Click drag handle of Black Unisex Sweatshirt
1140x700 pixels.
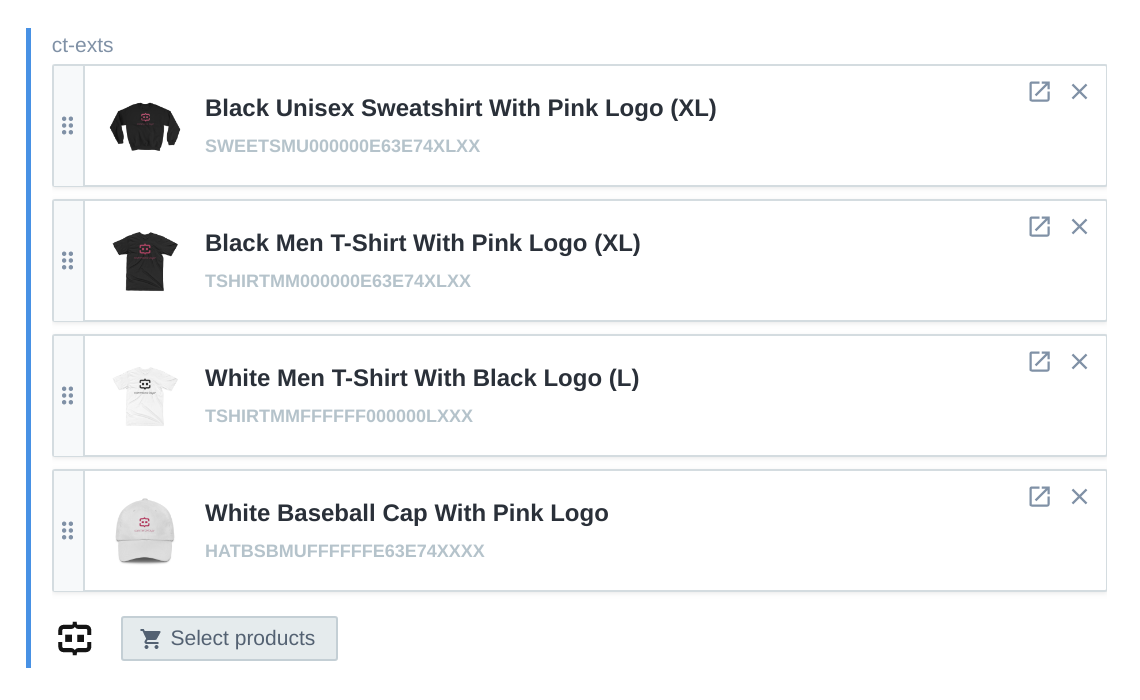(68, 126)
